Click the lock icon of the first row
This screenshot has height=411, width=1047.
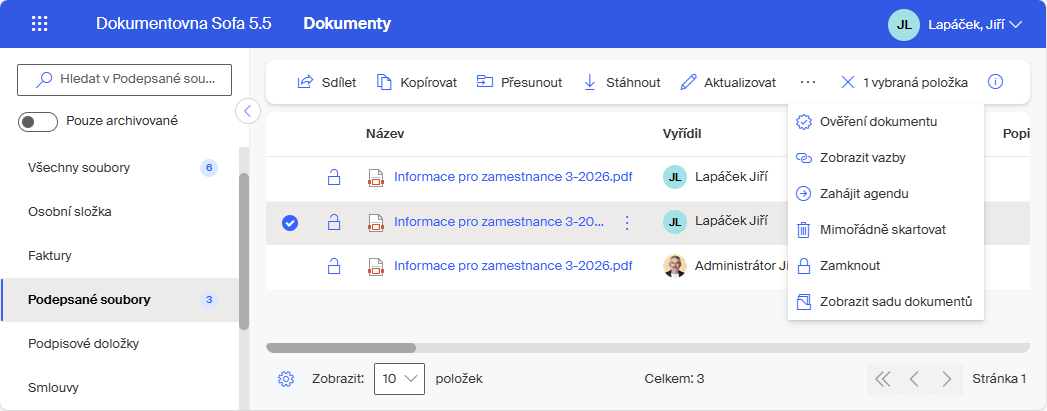333,177
